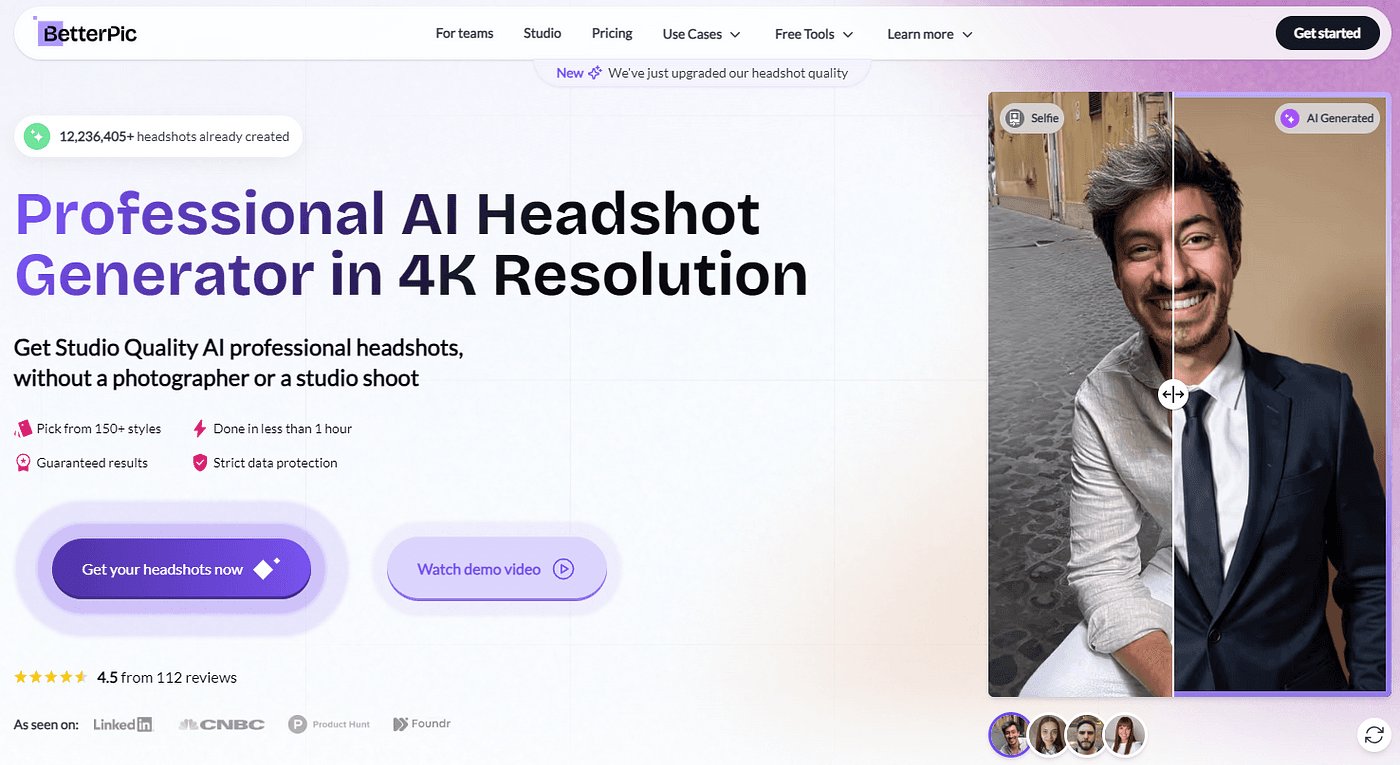Click the Product Hunt logo
Screen dimensions: 1400x765
(x=329, y=724)
